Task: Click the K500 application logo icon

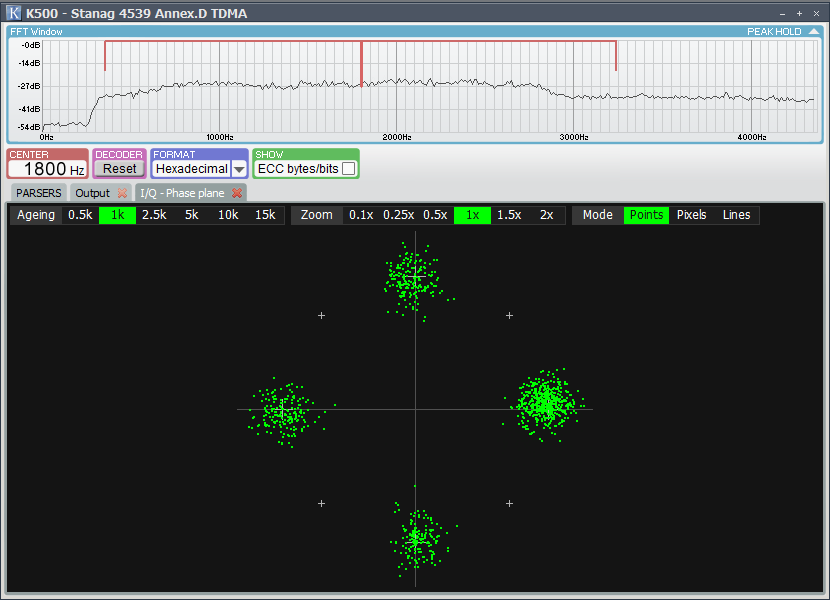Action: pyautogui.click(x=14, y=13)
